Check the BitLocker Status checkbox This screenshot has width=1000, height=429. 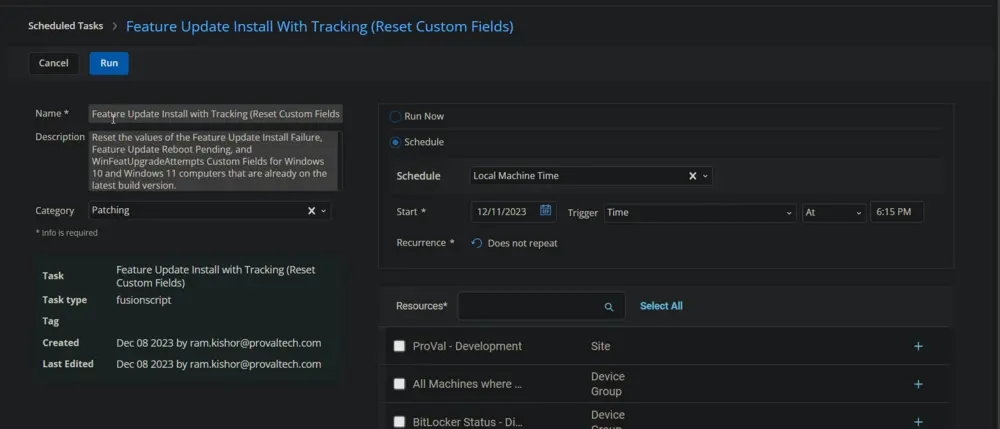[399, 422]
